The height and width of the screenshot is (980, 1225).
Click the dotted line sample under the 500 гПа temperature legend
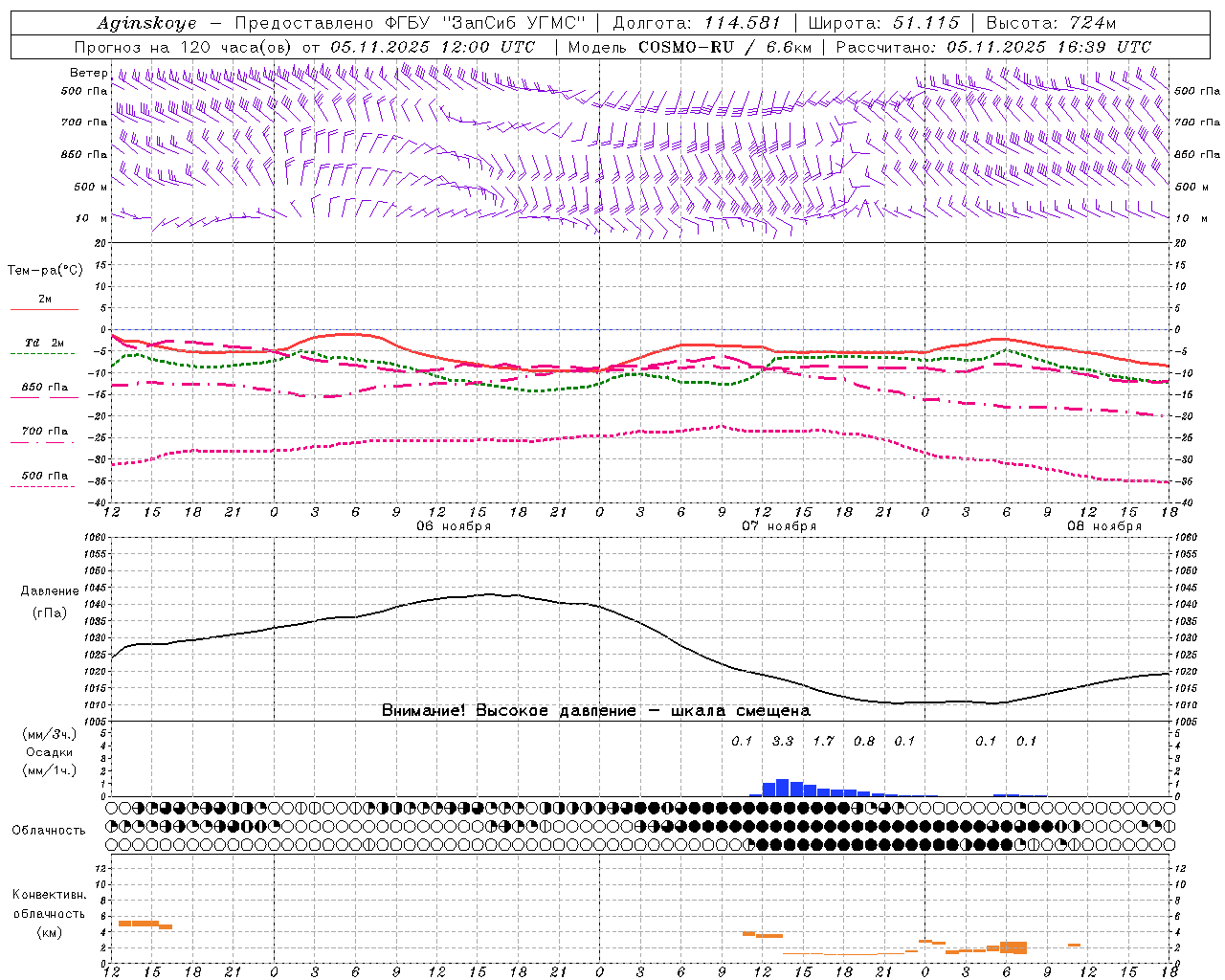click(43, 486)
